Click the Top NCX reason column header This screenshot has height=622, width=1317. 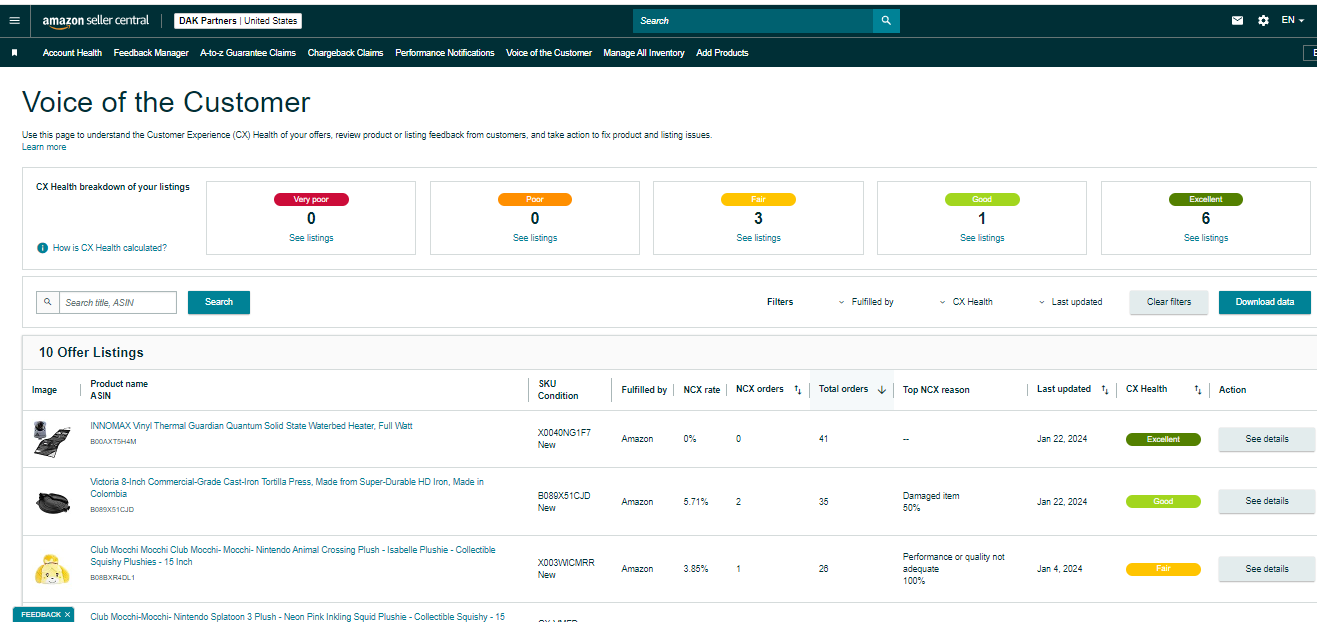pos(936,390)
